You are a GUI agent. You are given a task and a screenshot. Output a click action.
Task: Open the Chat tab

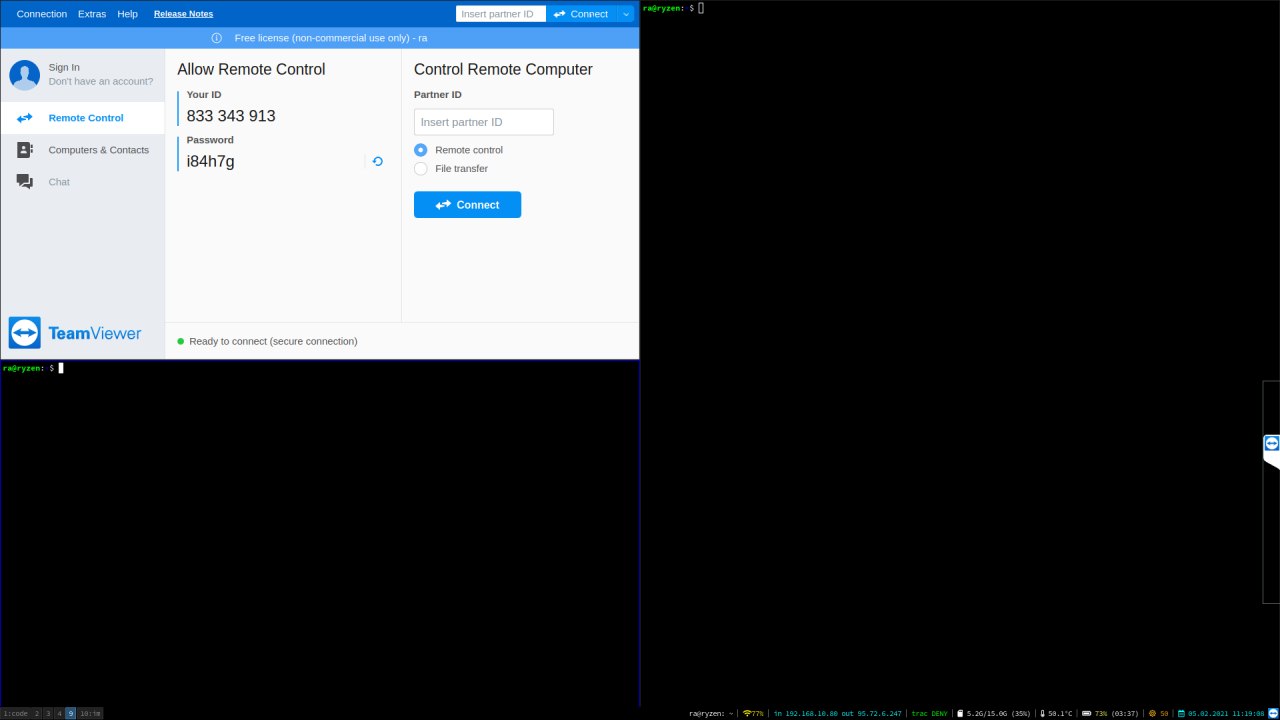(83, 182)
